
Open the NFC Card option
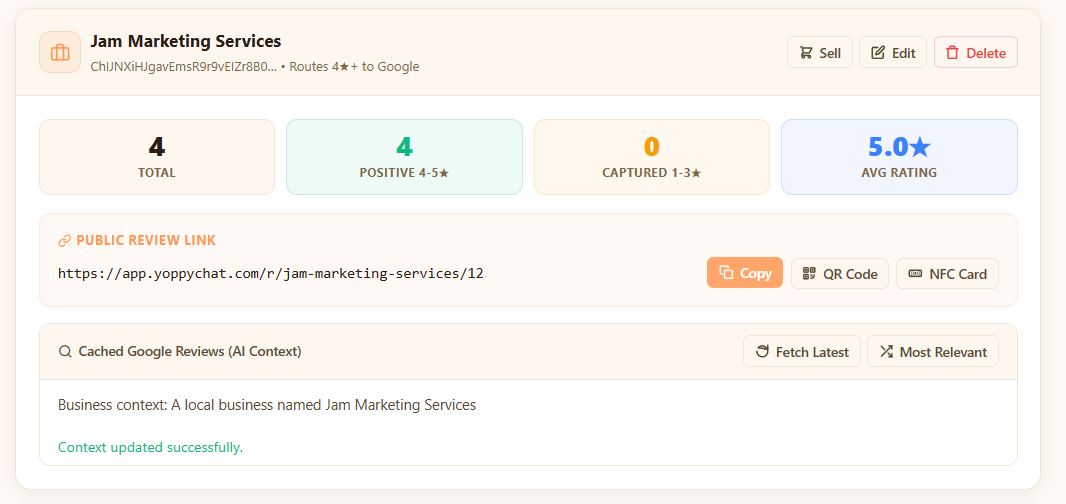tap(947, 273)
